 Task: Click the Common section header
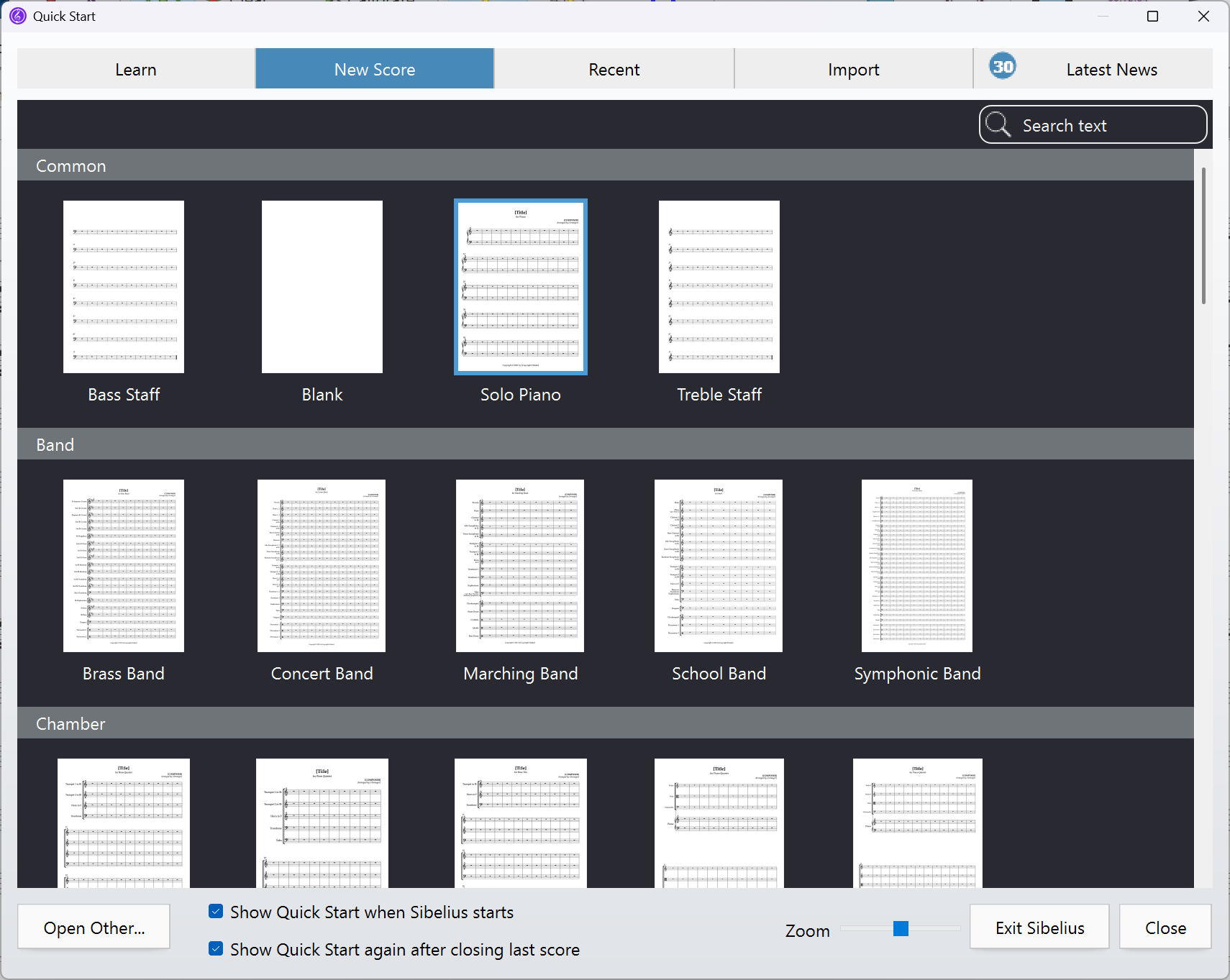(x=606, y=165)
